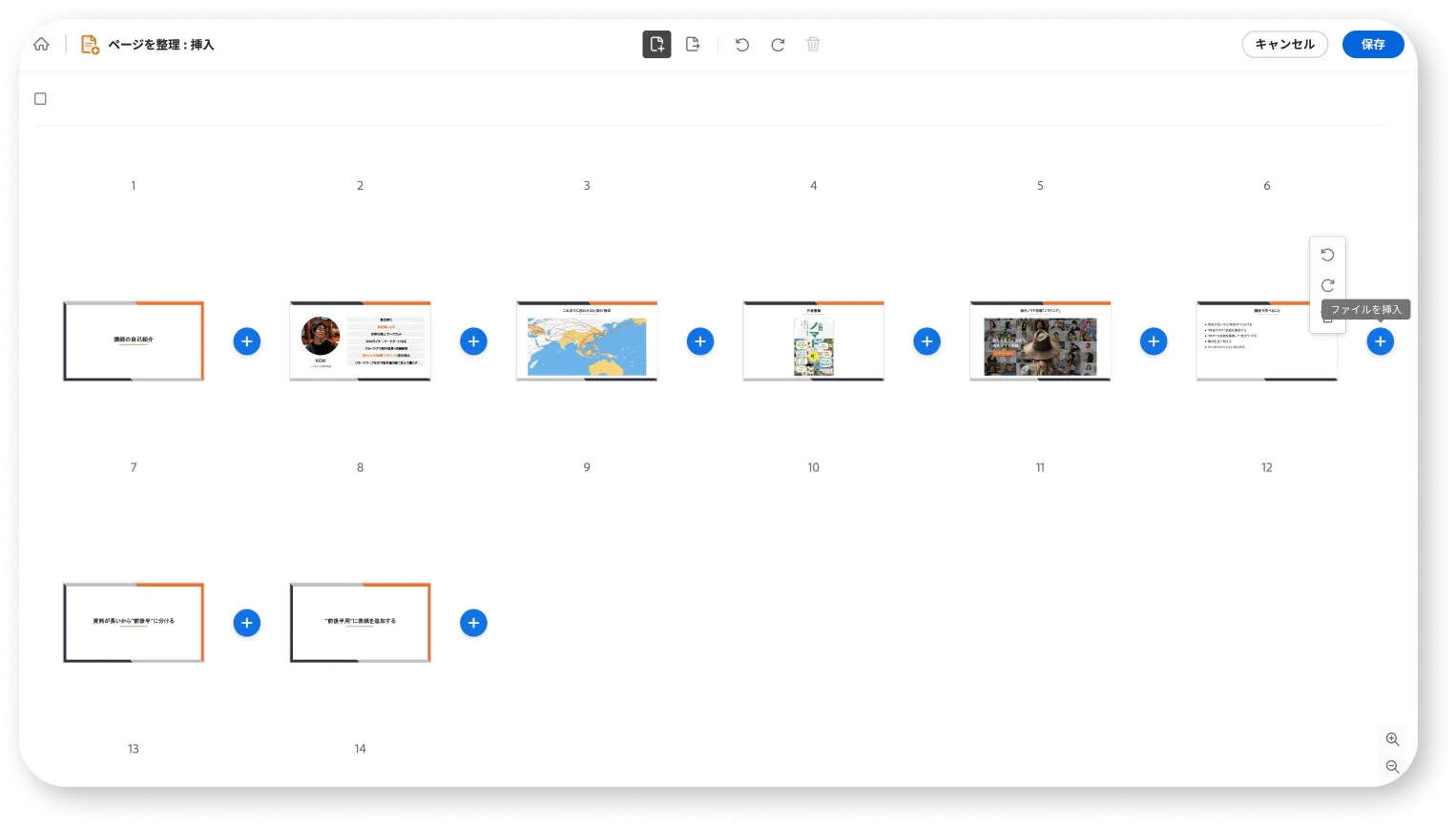Select the insert pages tool icon
The image size is (1456, 825).
click(x=656, y=44)
